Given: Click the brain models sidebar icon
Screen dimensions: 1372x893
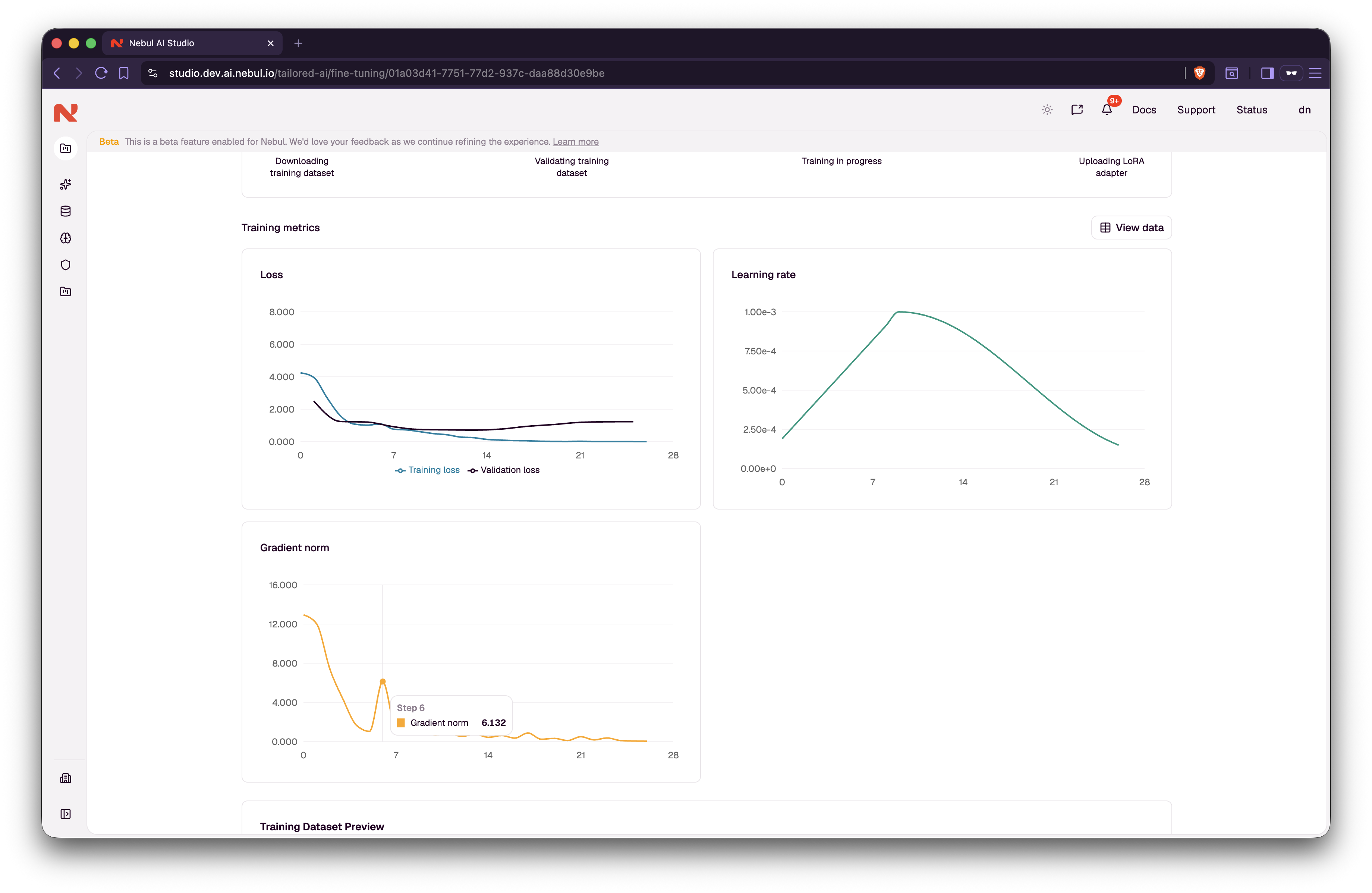Looking at the screenshot, I should pos(66,238).
